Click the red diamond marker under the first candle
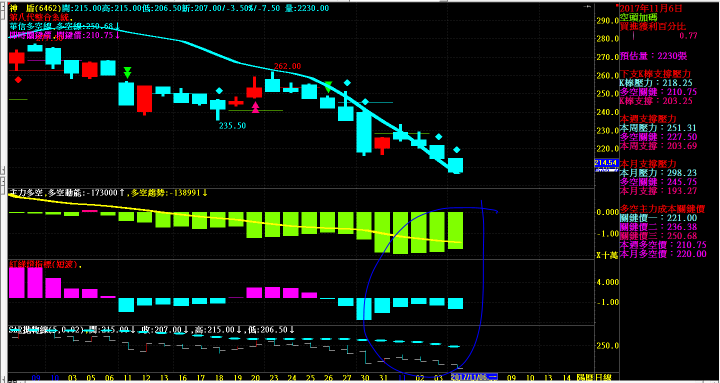Image resolution: width=720 pixels, height=383 pixels. click(x=18, y=79)
